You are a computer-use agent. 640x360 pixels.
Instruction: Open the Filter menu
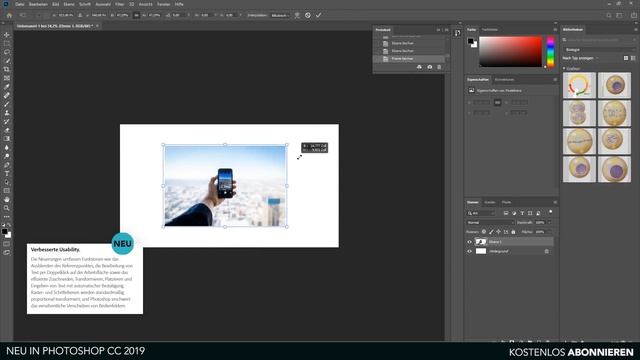click(120, 4)
